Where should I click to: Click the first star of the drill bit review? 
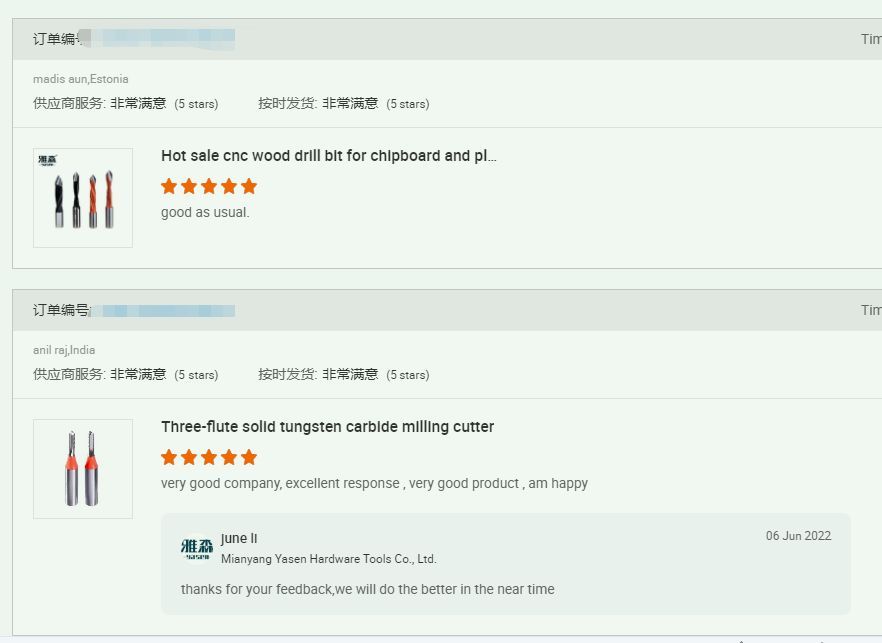click(x=169, y=186)
